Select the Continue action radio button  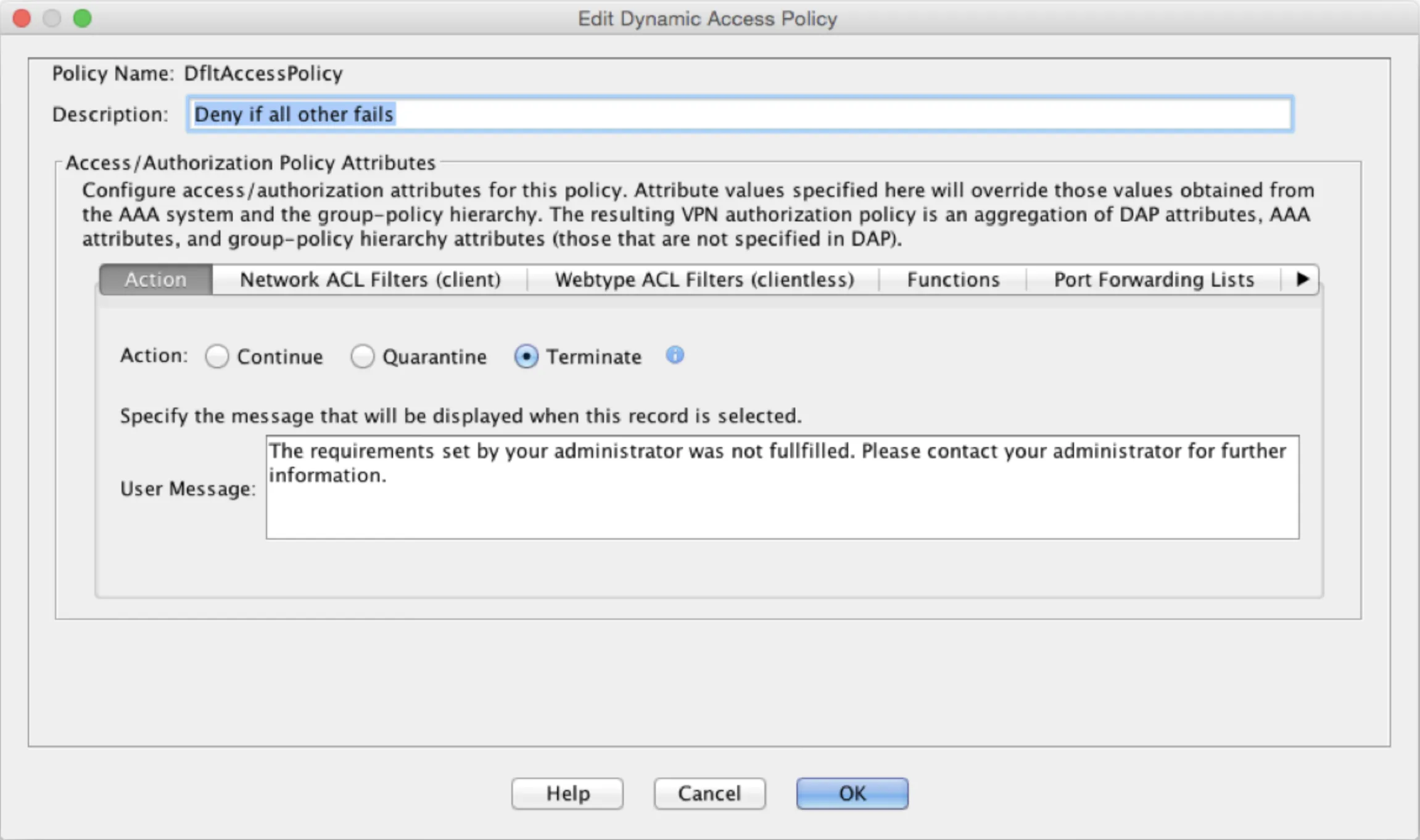click(x=217, y=356)
